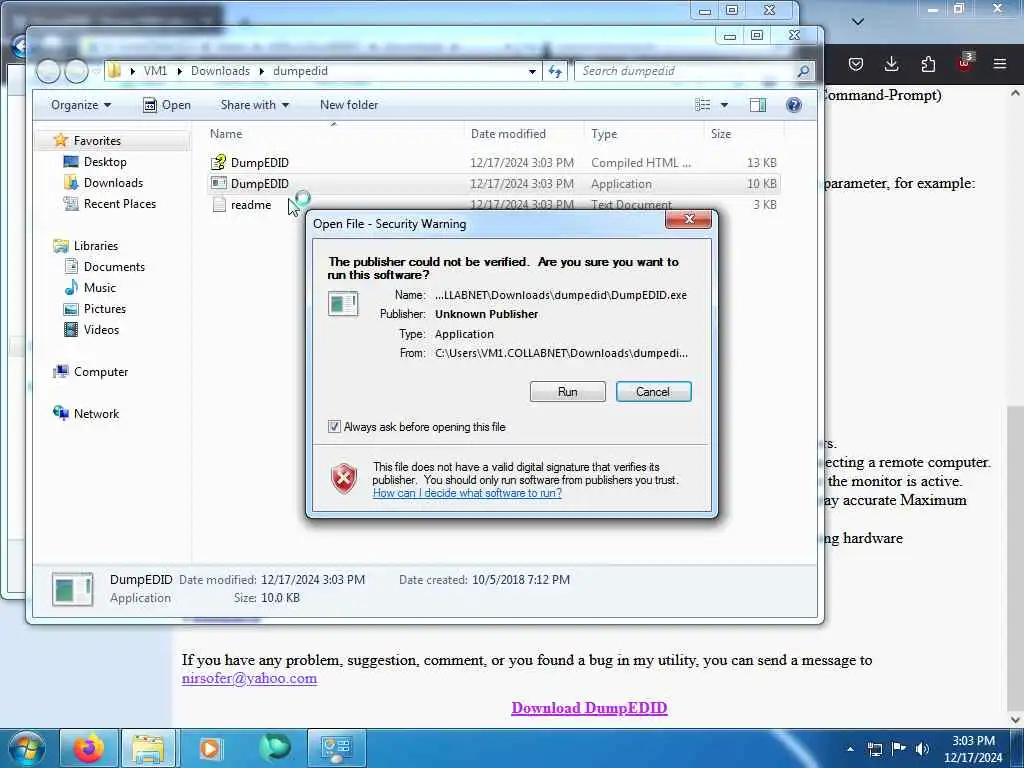This screenshot has height=768, width=1024.
Task: Click the search magnifier icon
Action: tap(803, 71)
